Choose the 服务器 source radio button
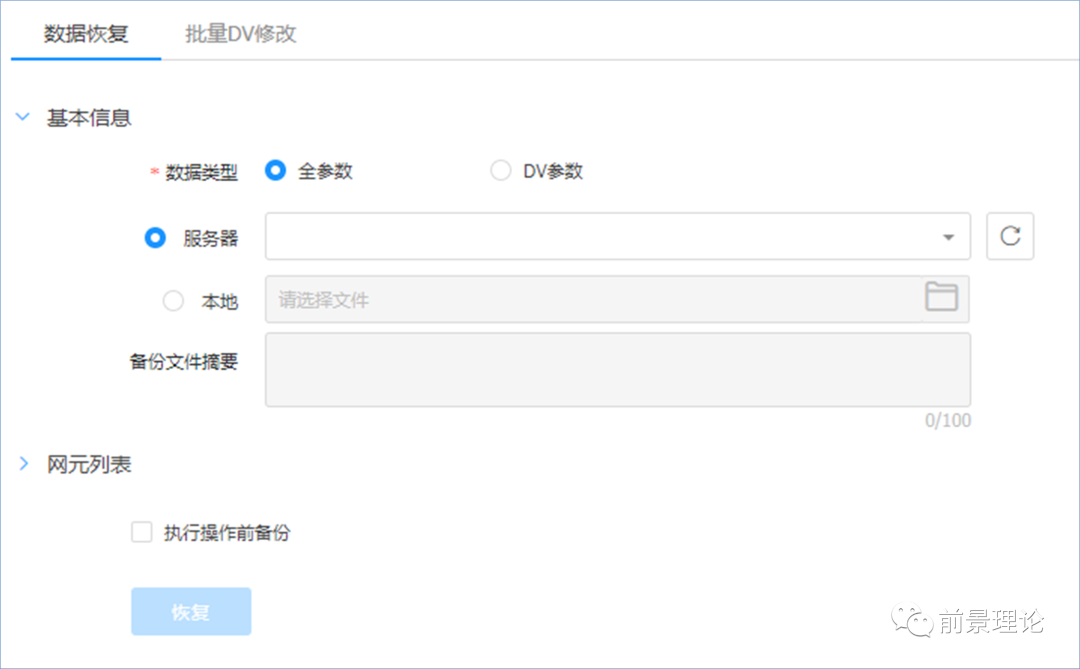The width and height of the screenshot is (1080, 669). pyautogui.click(x=155, y=238)
